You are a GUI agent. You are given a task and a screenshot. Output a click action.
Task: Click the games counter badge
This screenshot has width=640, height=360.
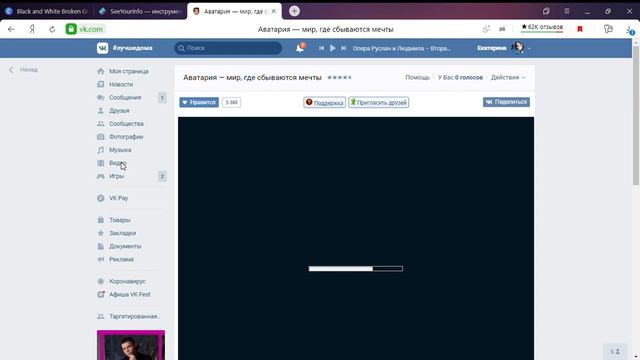(162, 176)
